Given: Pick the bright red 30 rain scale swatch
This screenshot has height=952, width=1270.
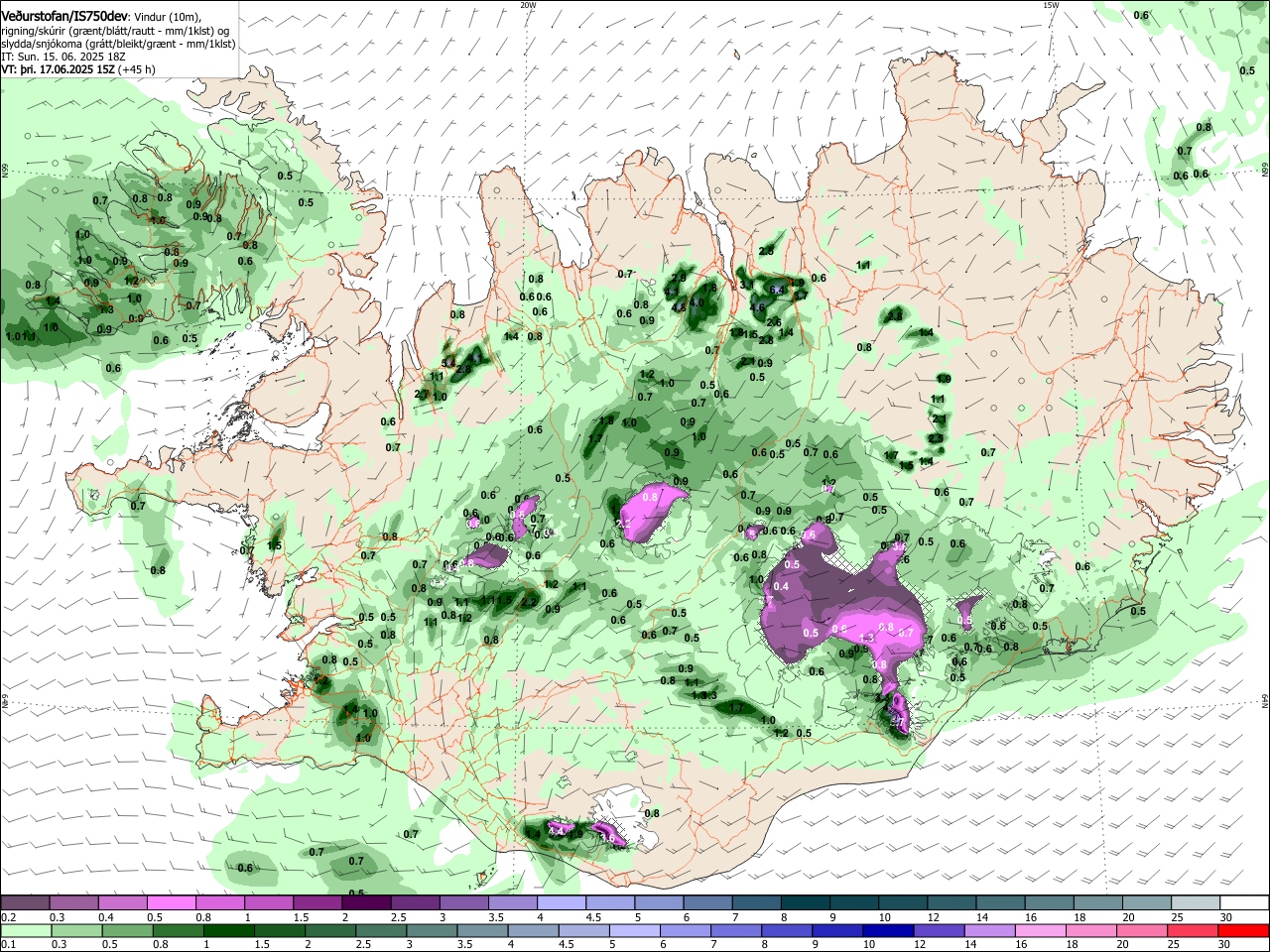Looking at the screenshot, I should [x=1245, y=931].
